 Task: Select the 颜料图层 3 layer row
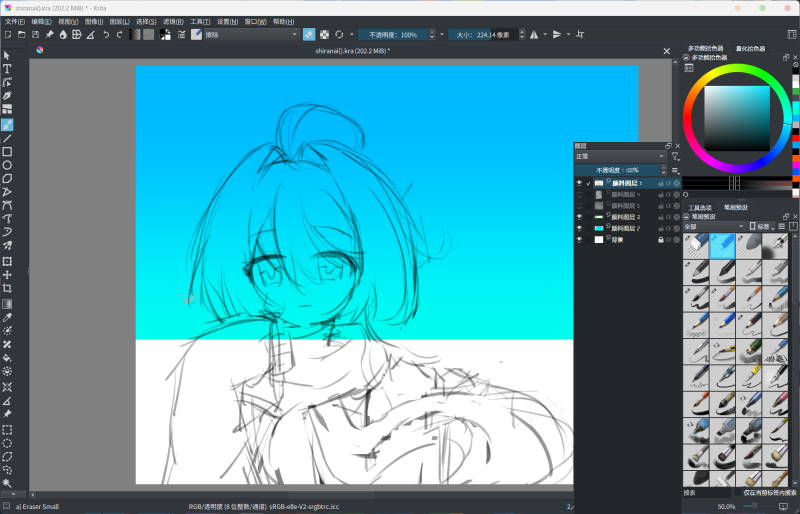click(x=627, y=217)
